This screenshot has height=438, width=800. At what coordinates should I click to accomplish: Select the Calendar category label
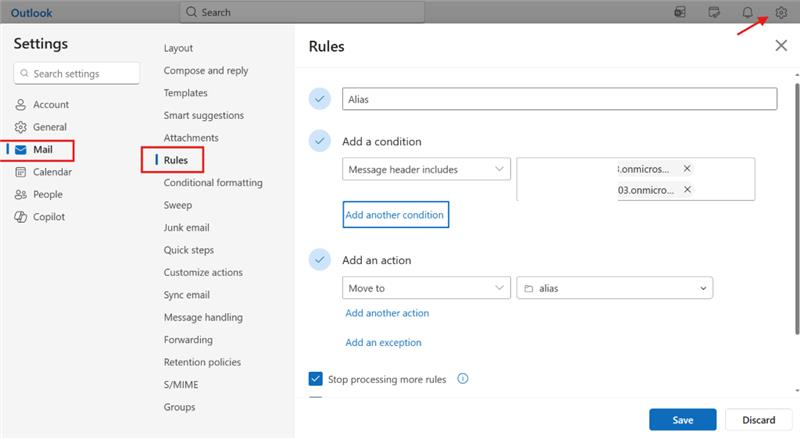click(x=52, y=172)
